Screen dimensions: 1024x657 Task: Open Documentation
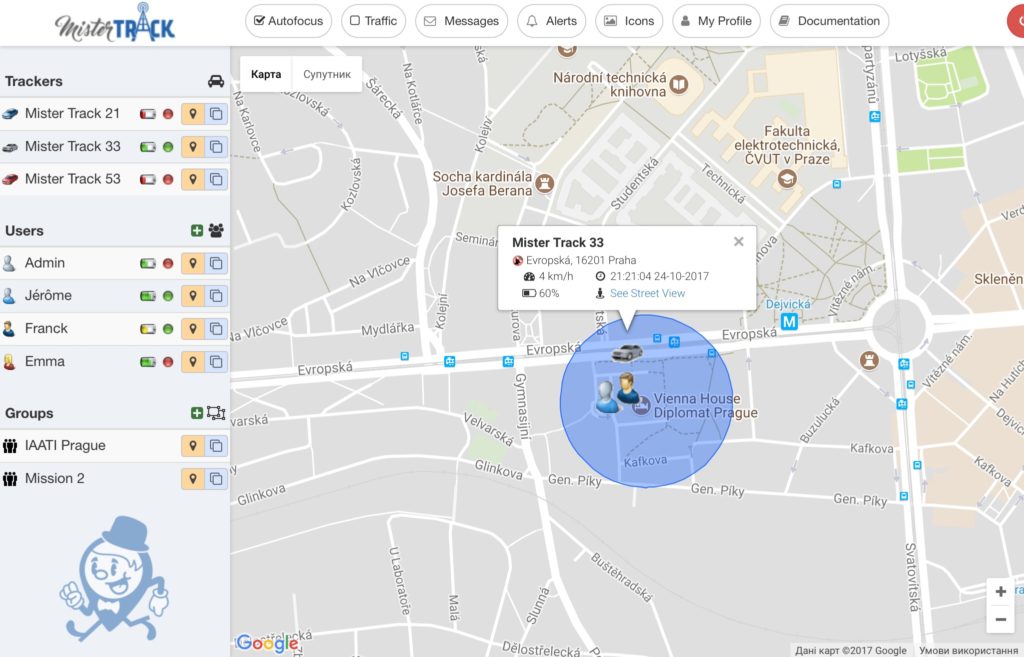point(829,21)
